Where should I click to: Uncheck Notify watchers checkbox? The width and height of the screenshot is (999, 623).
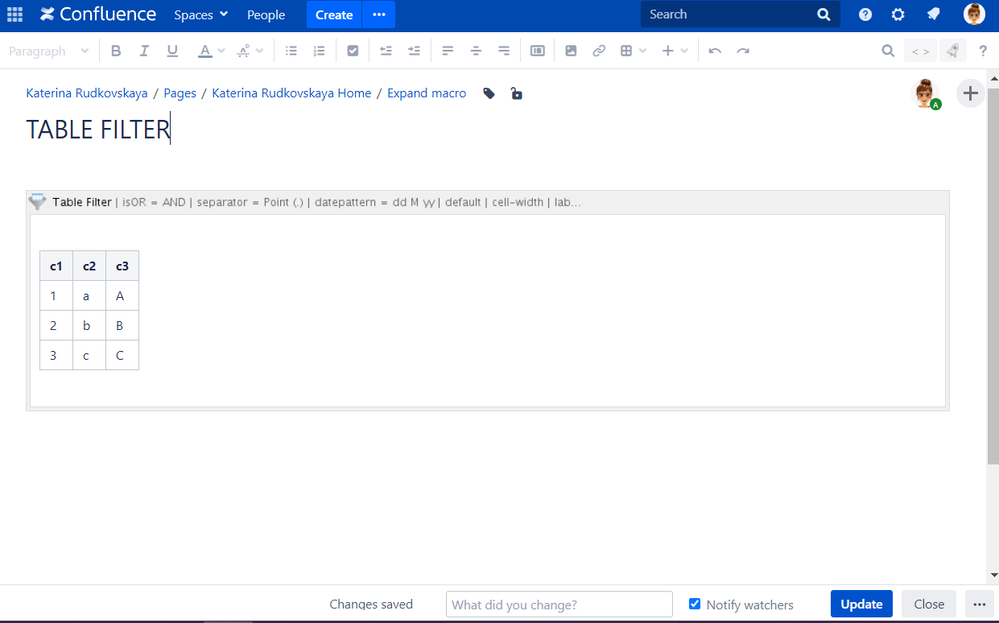(694, 603)
